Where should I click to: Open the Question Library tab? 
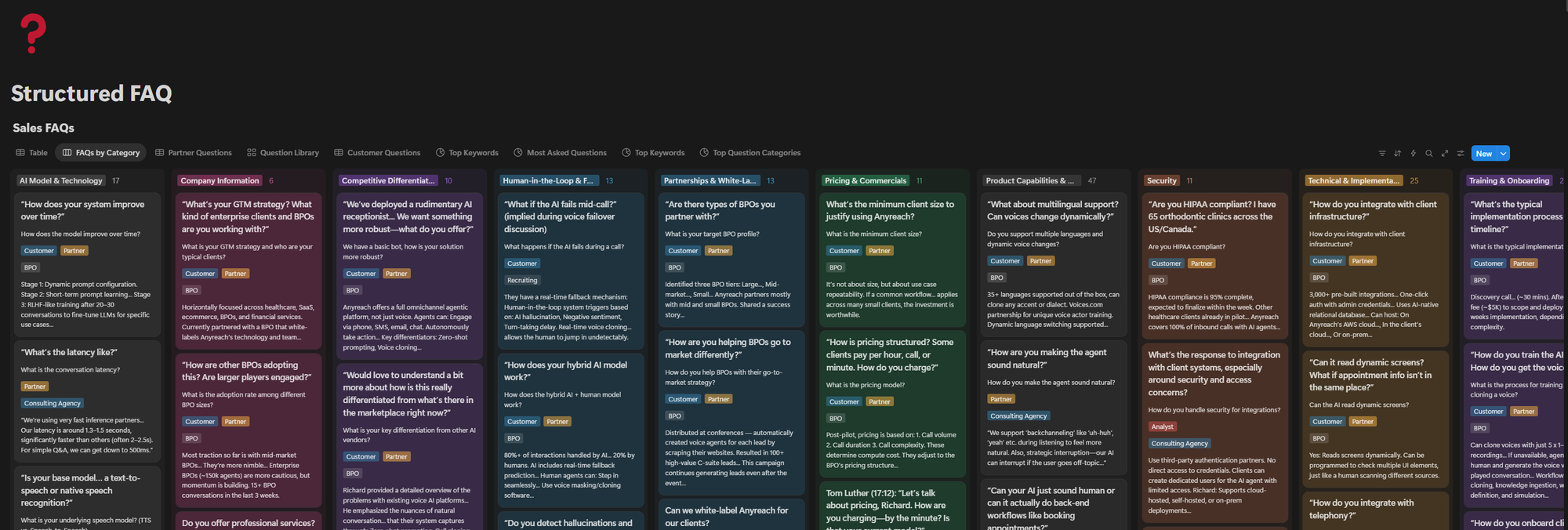pyautogui.click(x=283, y=153)
